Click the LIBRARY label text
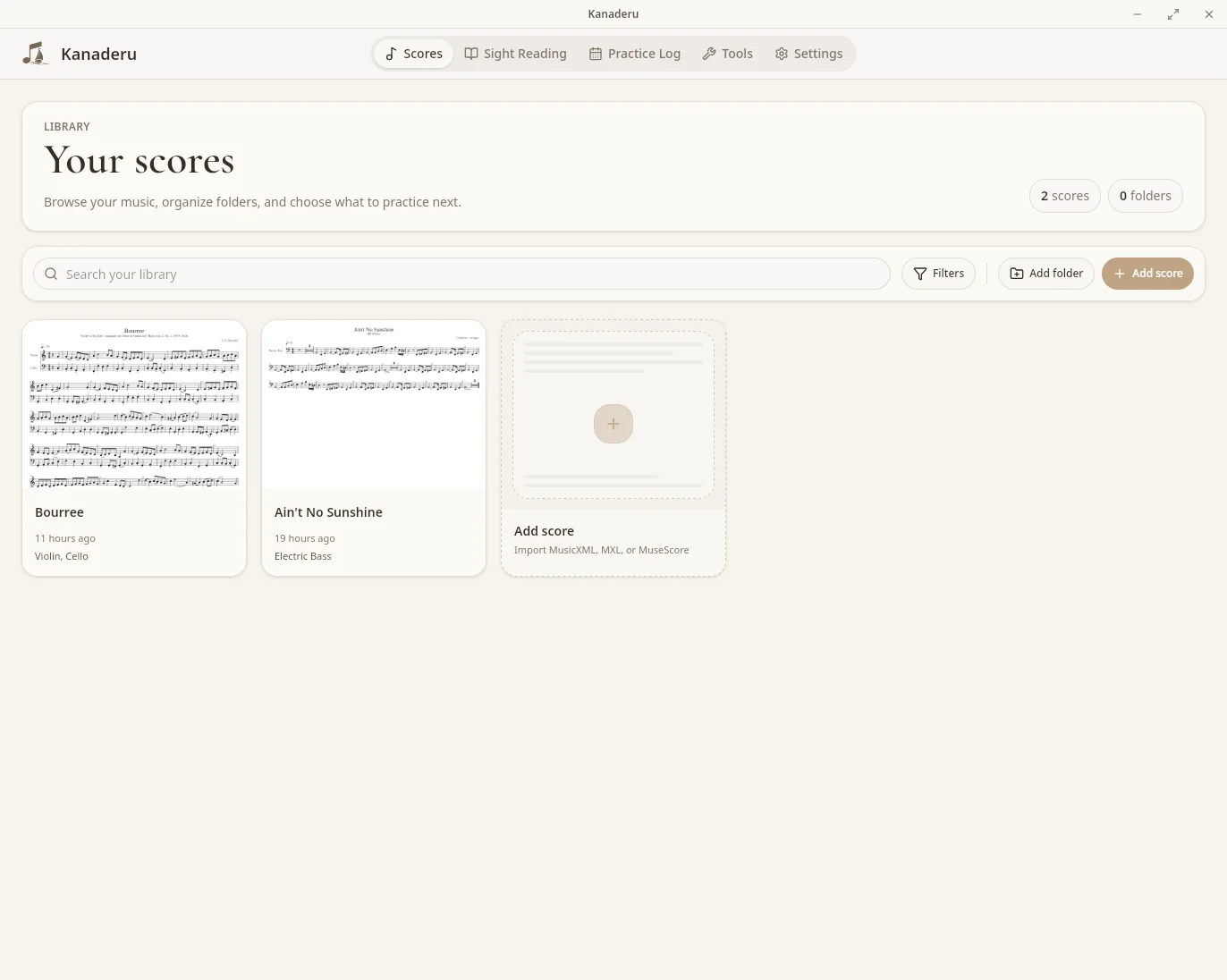1227x980 pixels. tap(67, 127)
